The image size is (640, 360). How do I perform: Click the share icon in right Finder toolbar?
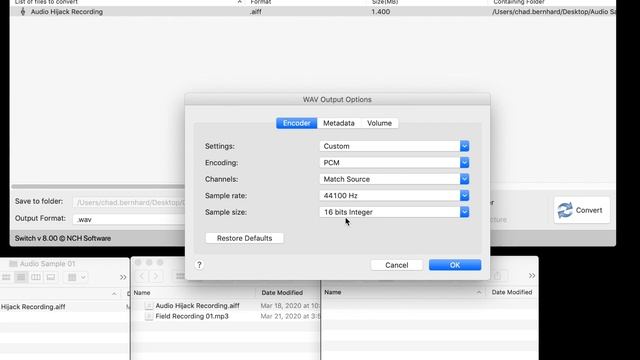(497, 276)
